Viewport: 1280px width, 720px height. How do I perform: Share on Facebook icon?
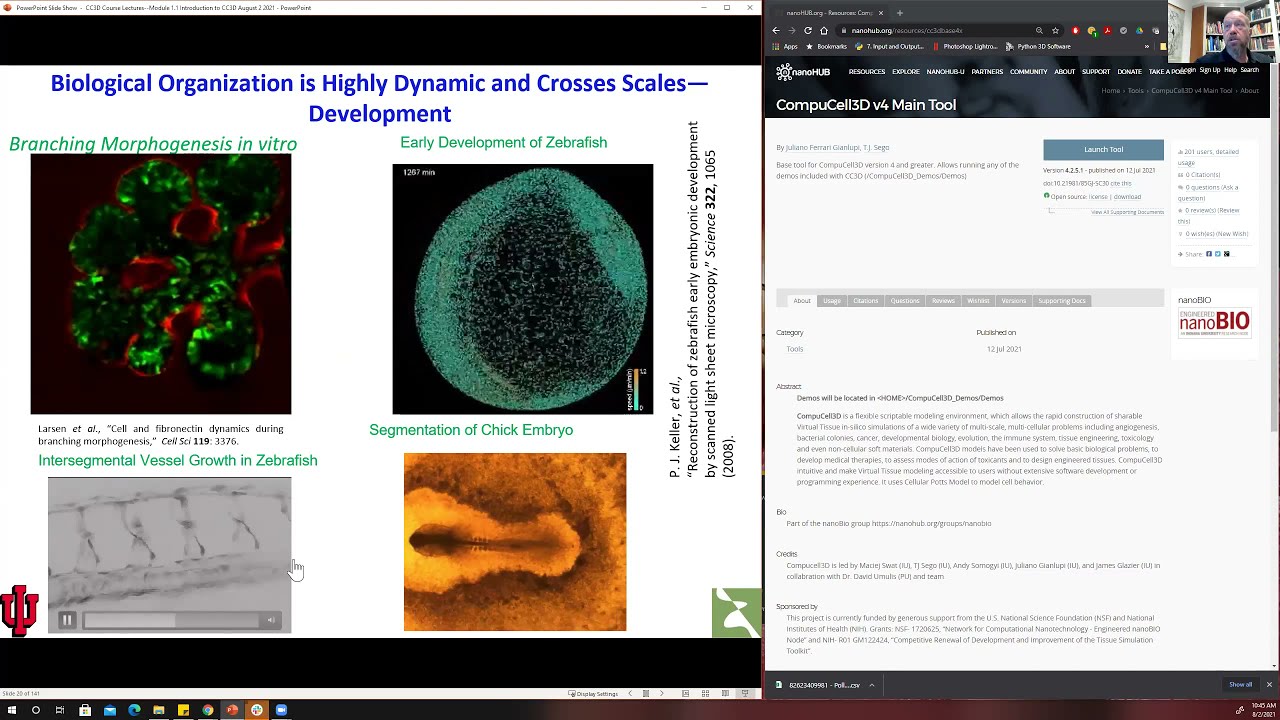(x=1208, y=254)
